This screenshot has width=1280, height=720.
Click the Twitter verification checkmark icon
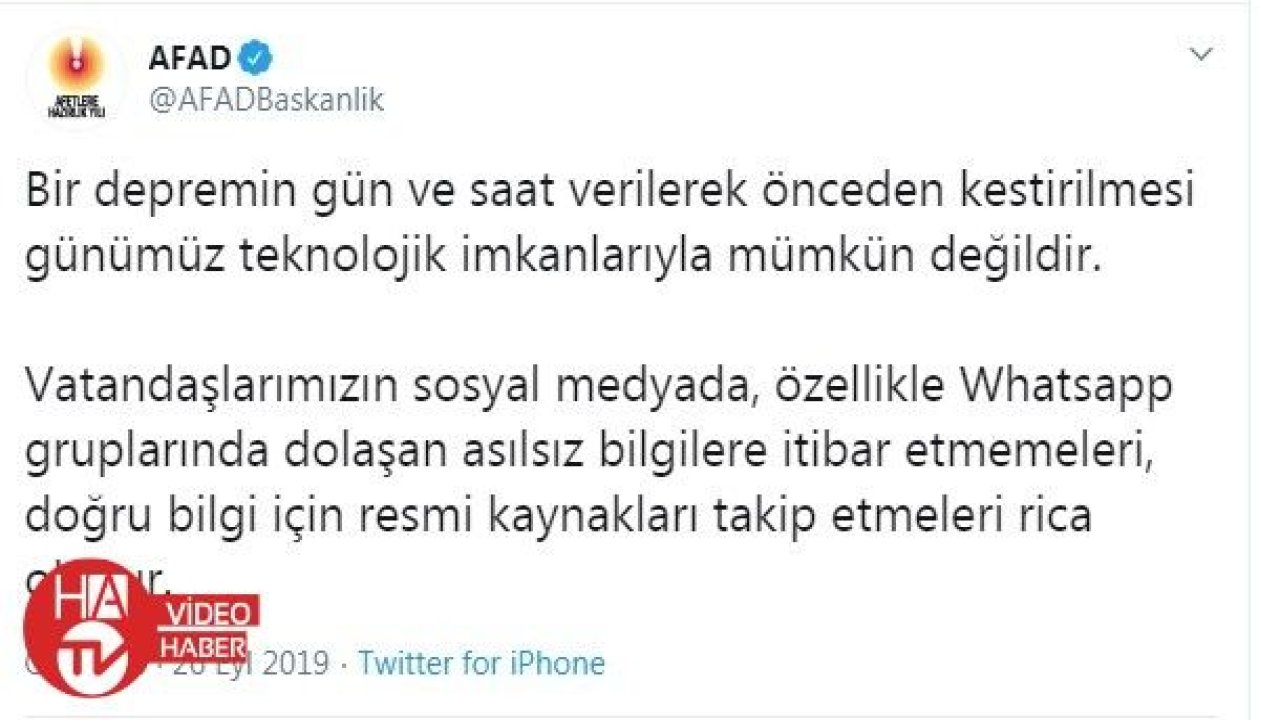253,57
